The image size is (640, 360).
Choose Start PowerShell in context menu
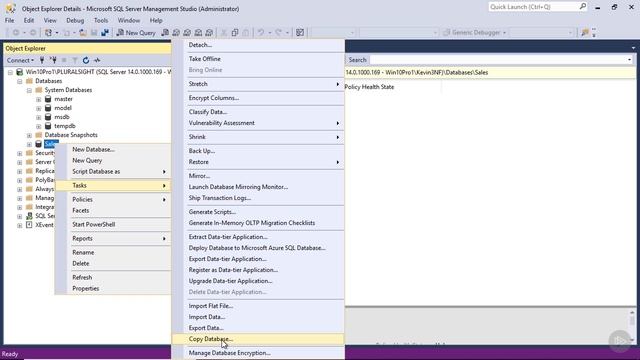point(113,224)
